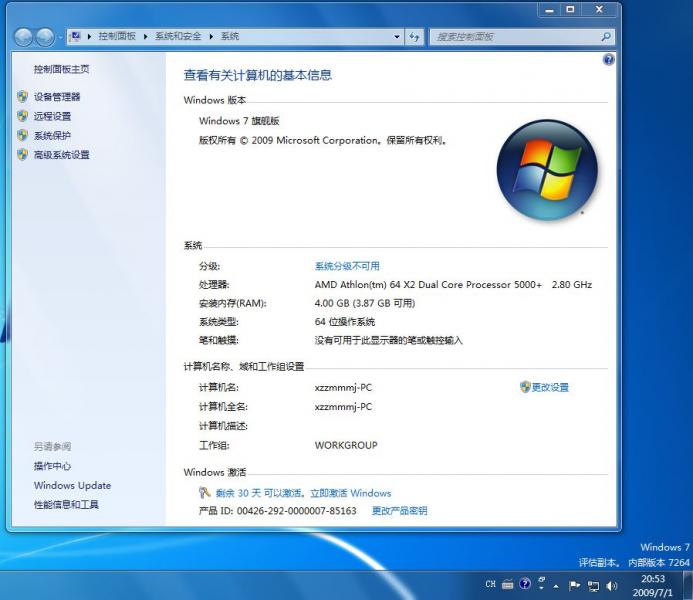
Task: Open 远程设置 from sidebar
Action: (52, 116)
